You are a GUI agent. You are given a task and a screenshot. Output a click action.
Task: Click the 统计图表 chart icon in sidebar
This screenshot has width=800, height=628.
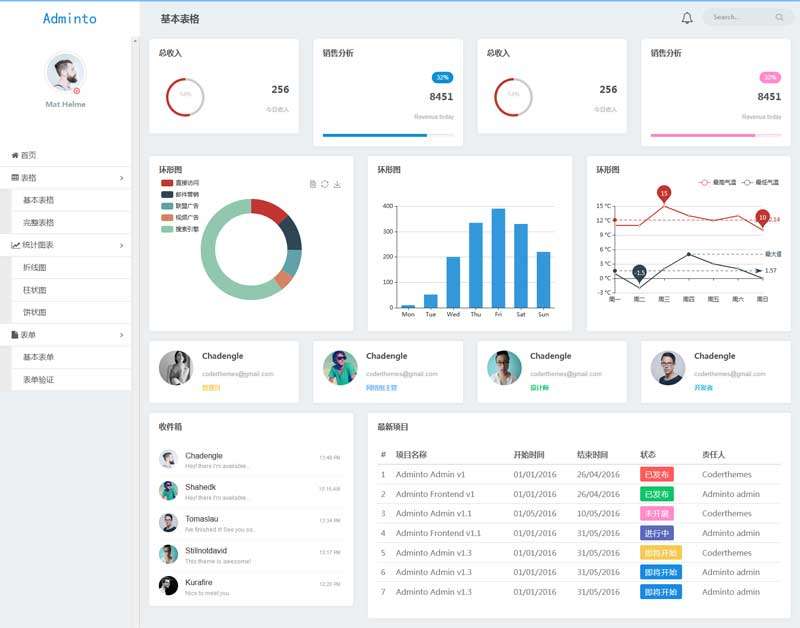click(15, 245)
